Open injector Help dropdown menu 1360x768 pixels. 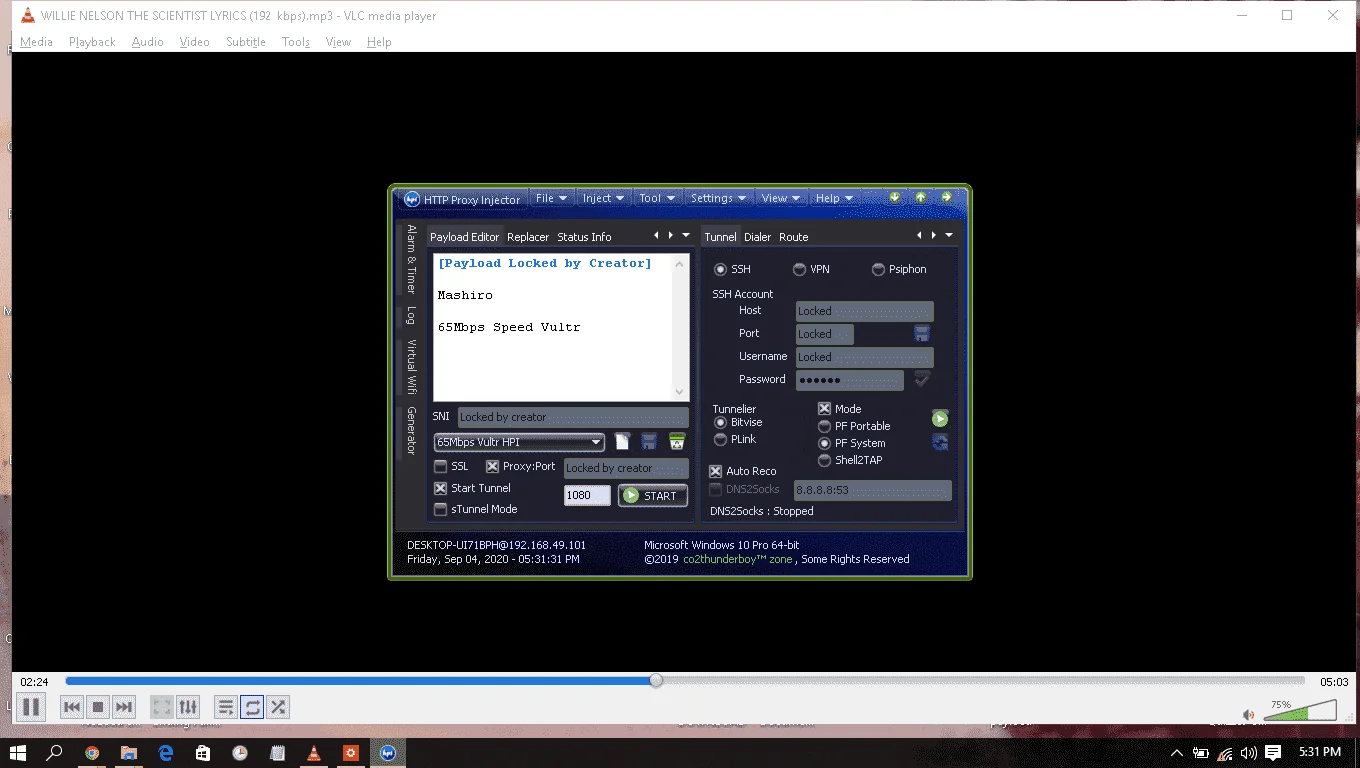[x=834, y=198]
